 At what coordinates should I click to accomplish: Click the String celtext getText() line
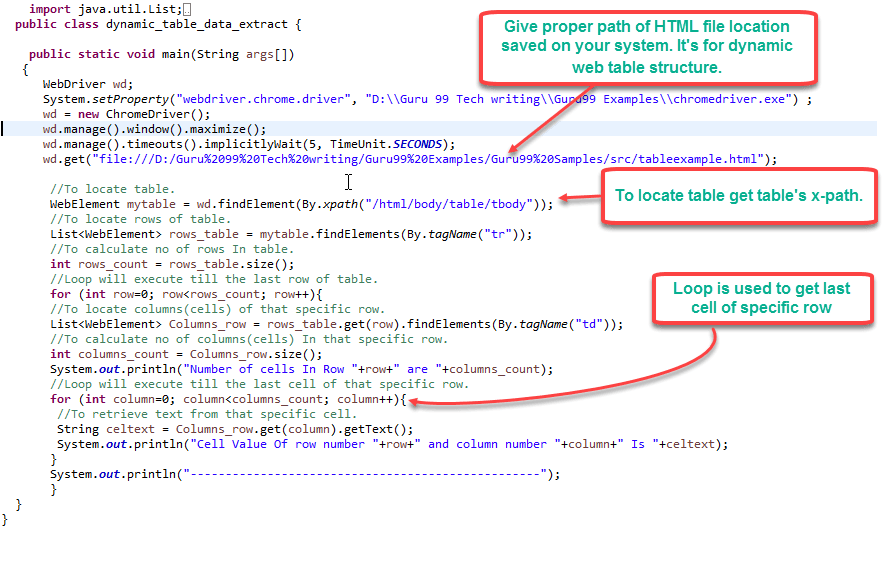coord(234,429)
